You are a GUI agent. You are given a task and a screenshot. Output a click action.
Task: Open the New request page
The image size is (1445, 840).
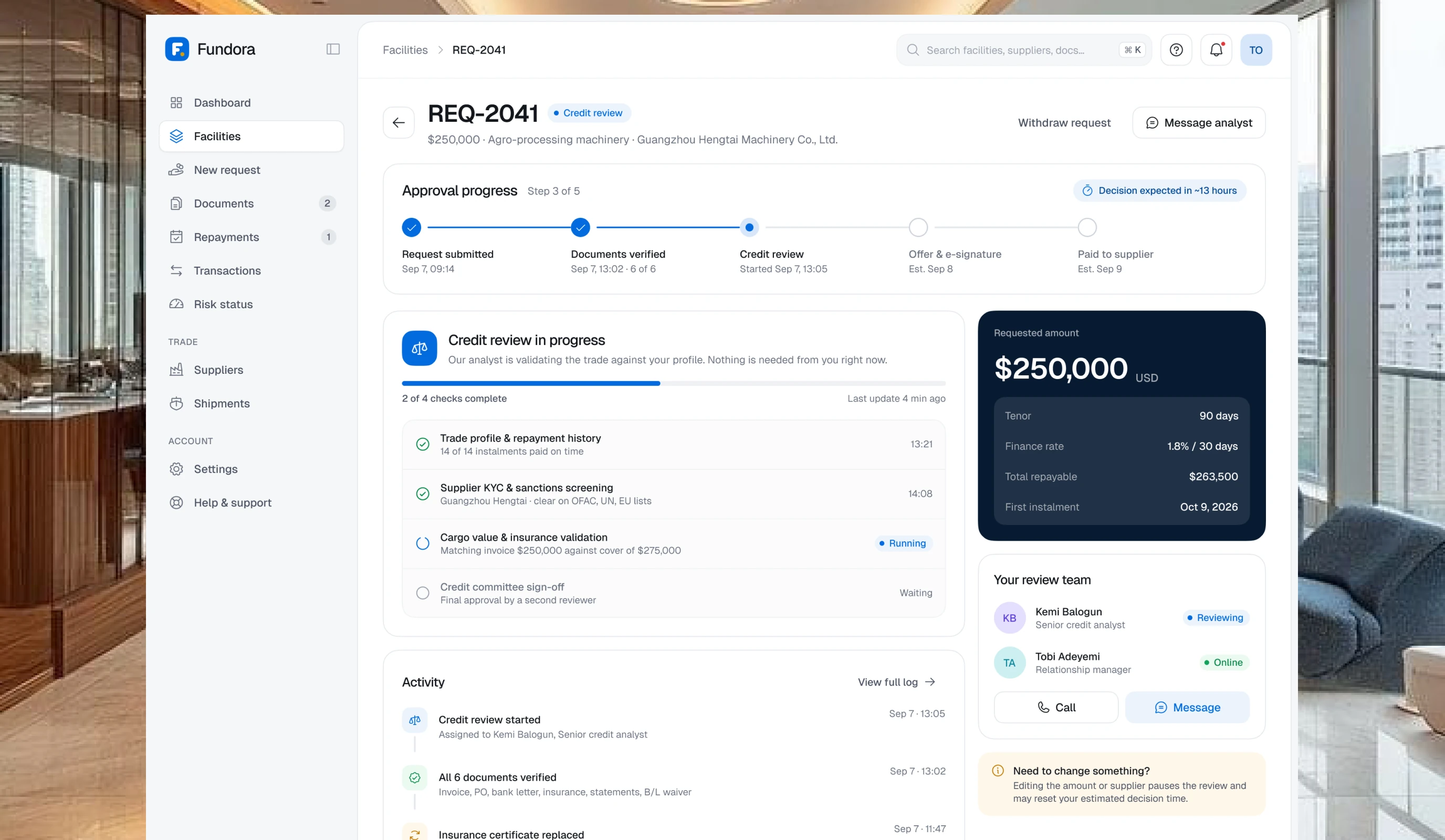click(251, 170)
